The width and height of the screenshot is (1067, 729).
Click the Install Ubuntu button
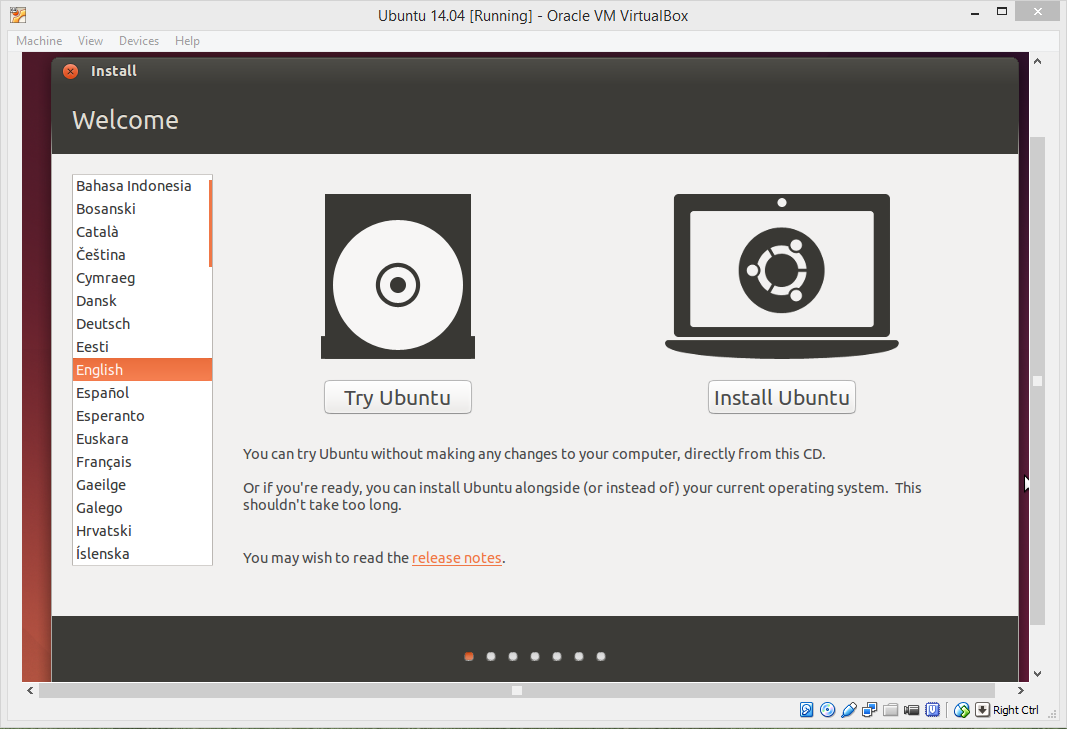781,397
